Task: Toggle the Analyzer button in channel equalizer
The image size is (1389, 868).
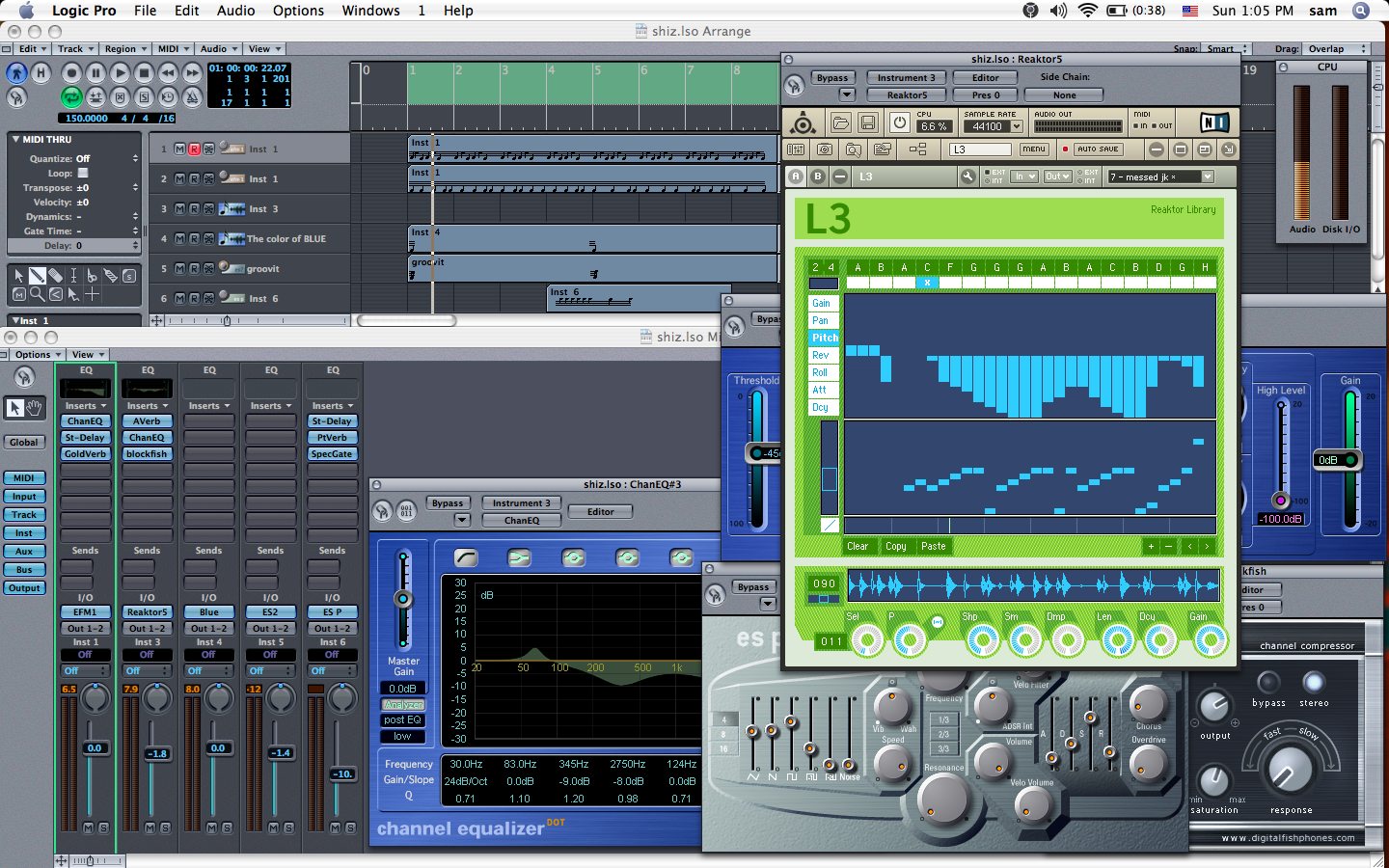Action: (403, 705)
